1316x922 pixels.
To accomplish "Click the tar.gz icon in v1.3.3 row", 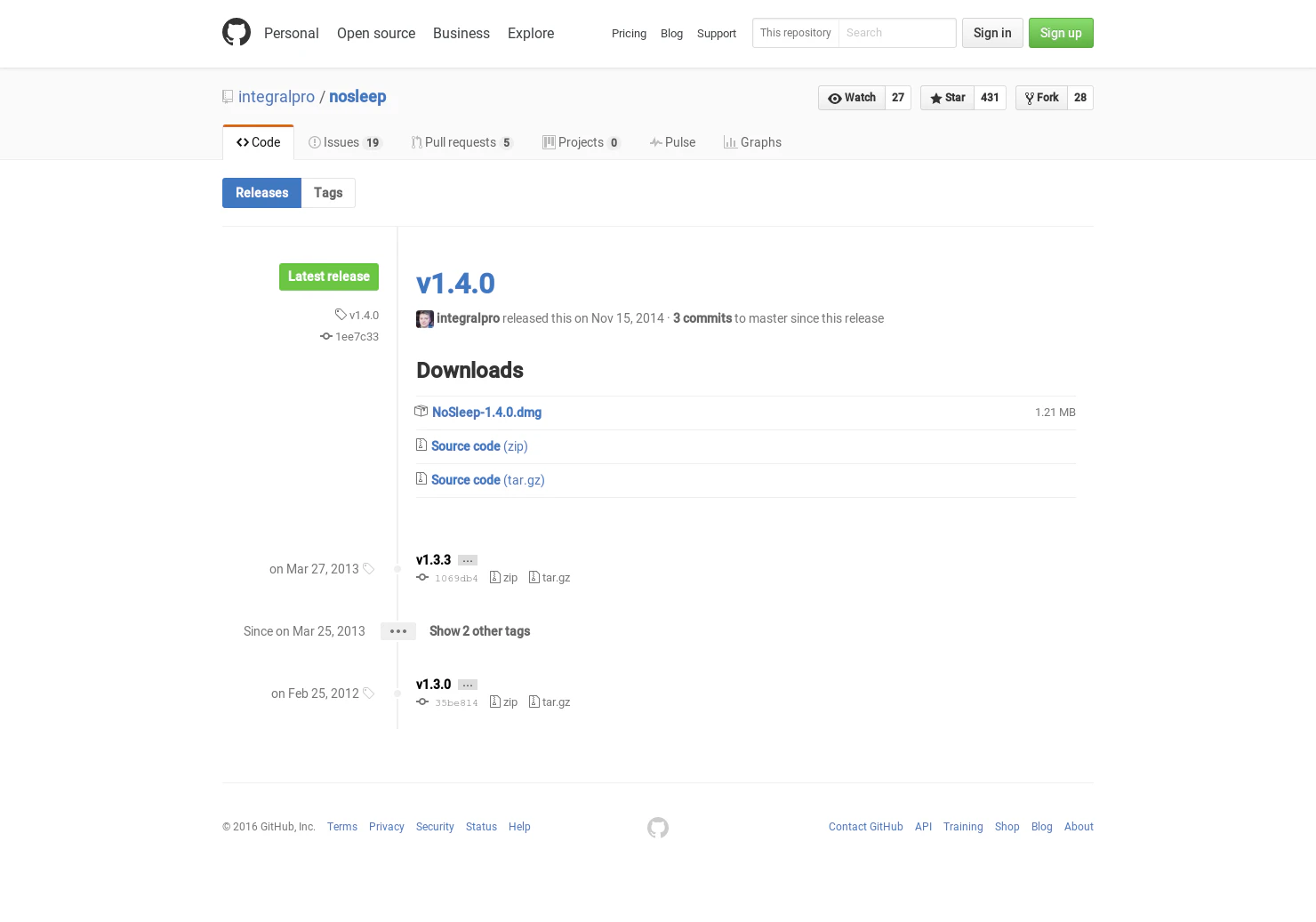I will click(534, 577).
